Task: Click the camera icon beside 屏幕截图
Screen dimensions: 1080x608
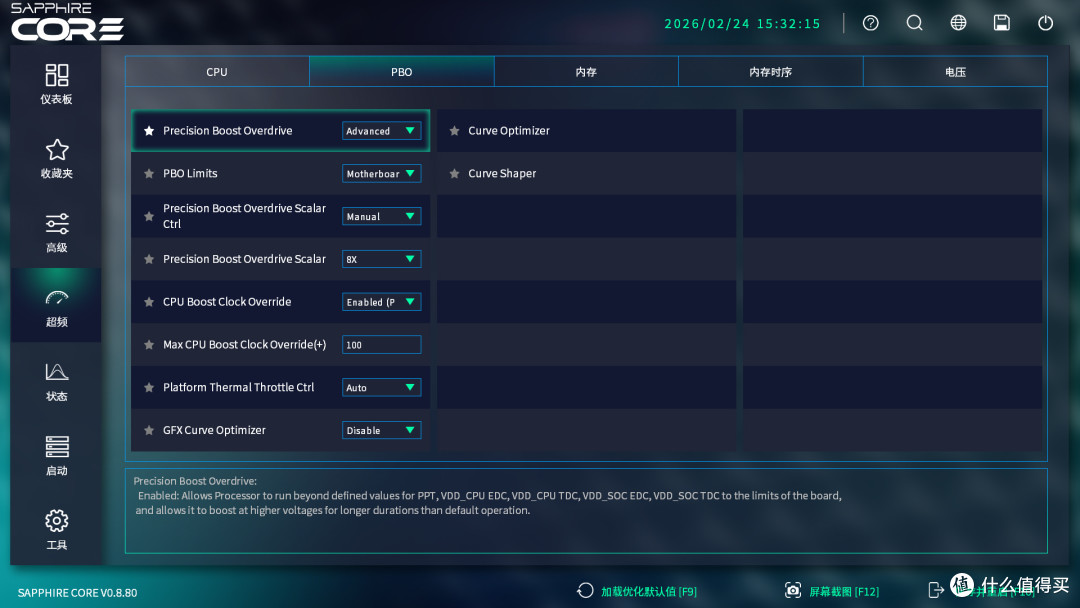Action: tap(793, 591)
